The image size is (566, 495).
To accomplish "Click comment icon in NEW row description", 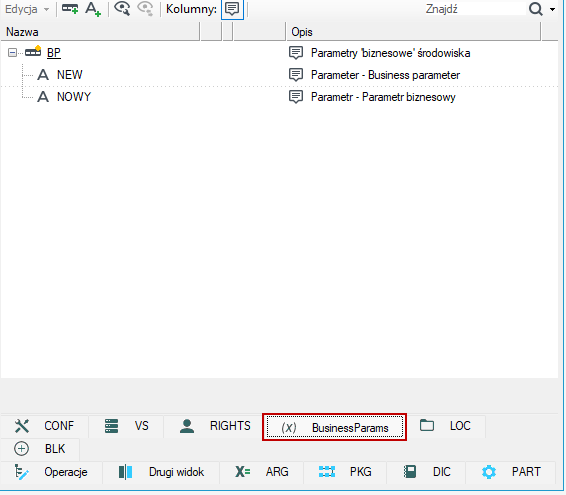I will (x=296, y=75).
